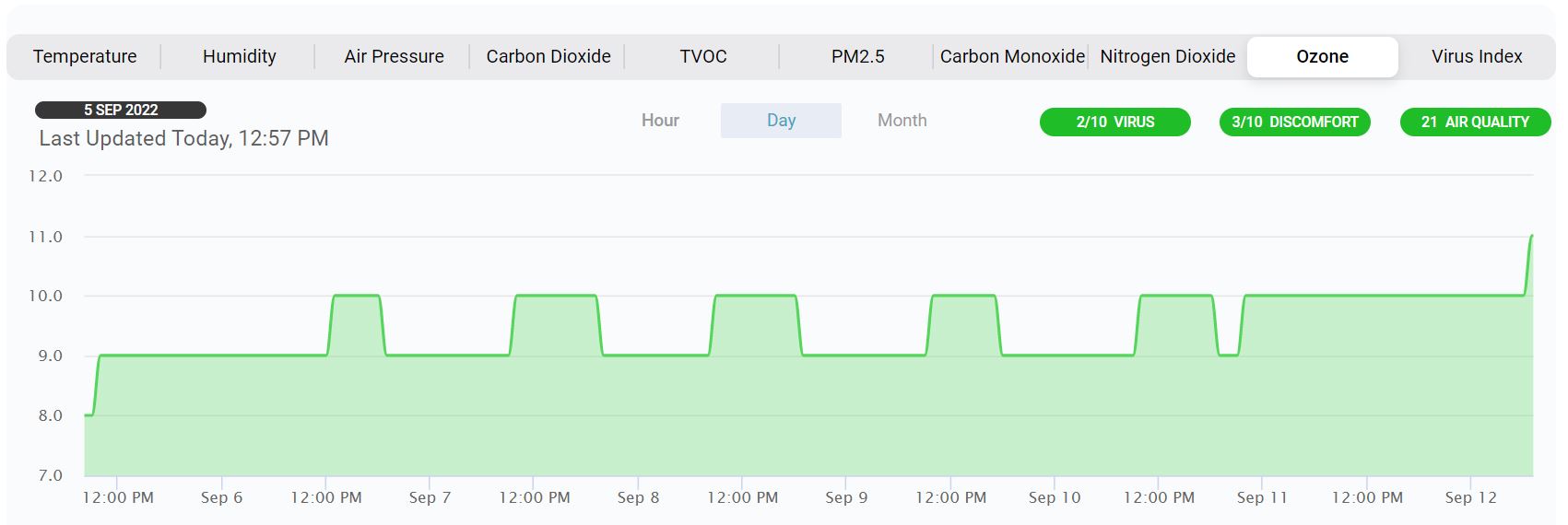1568x525 pixels.
Task: Open the 21 AIR QUALITY badge
Action: (x=1475, y=122)
